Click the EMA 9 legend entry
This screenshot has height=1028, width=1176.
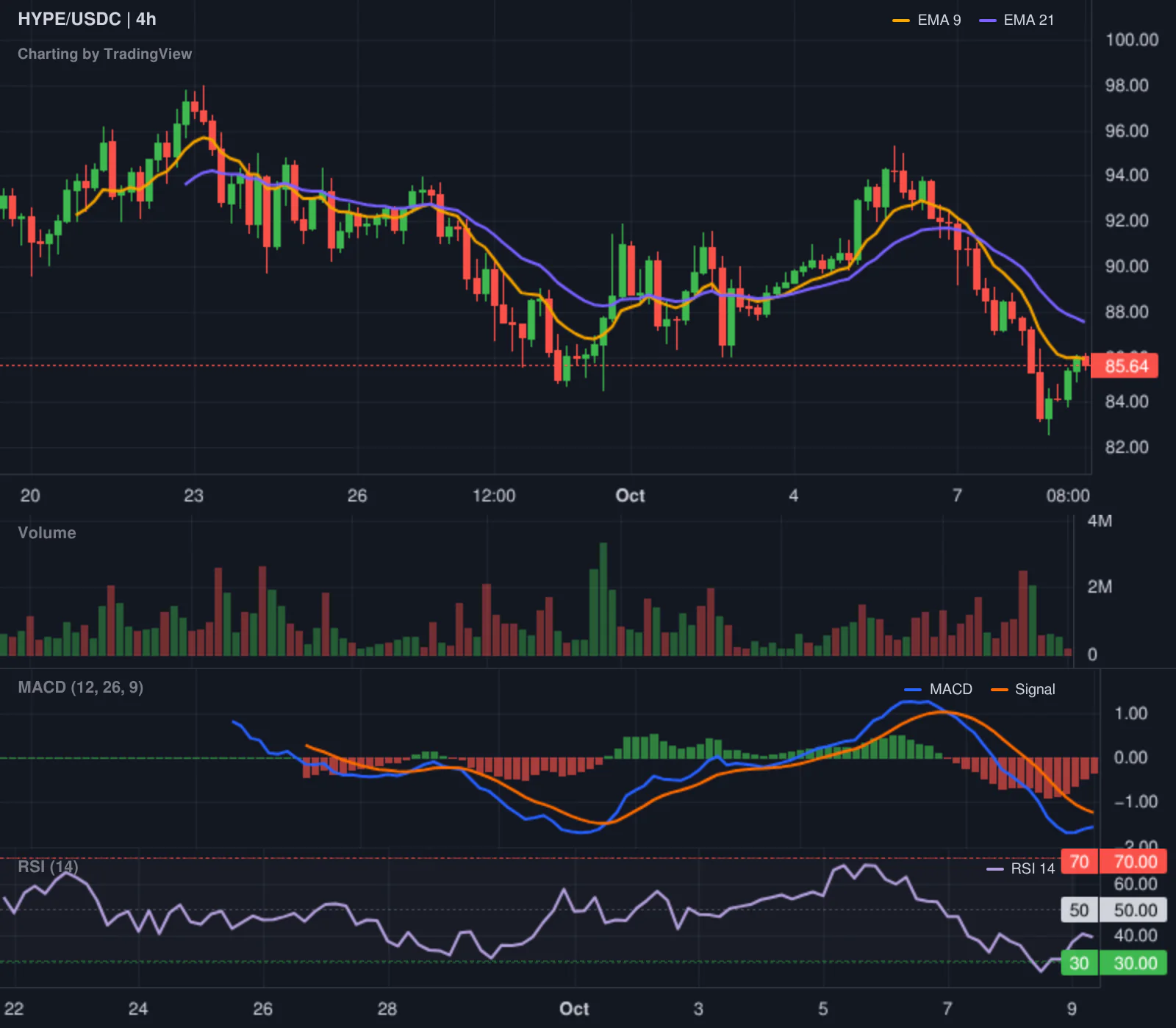[926, 20]
